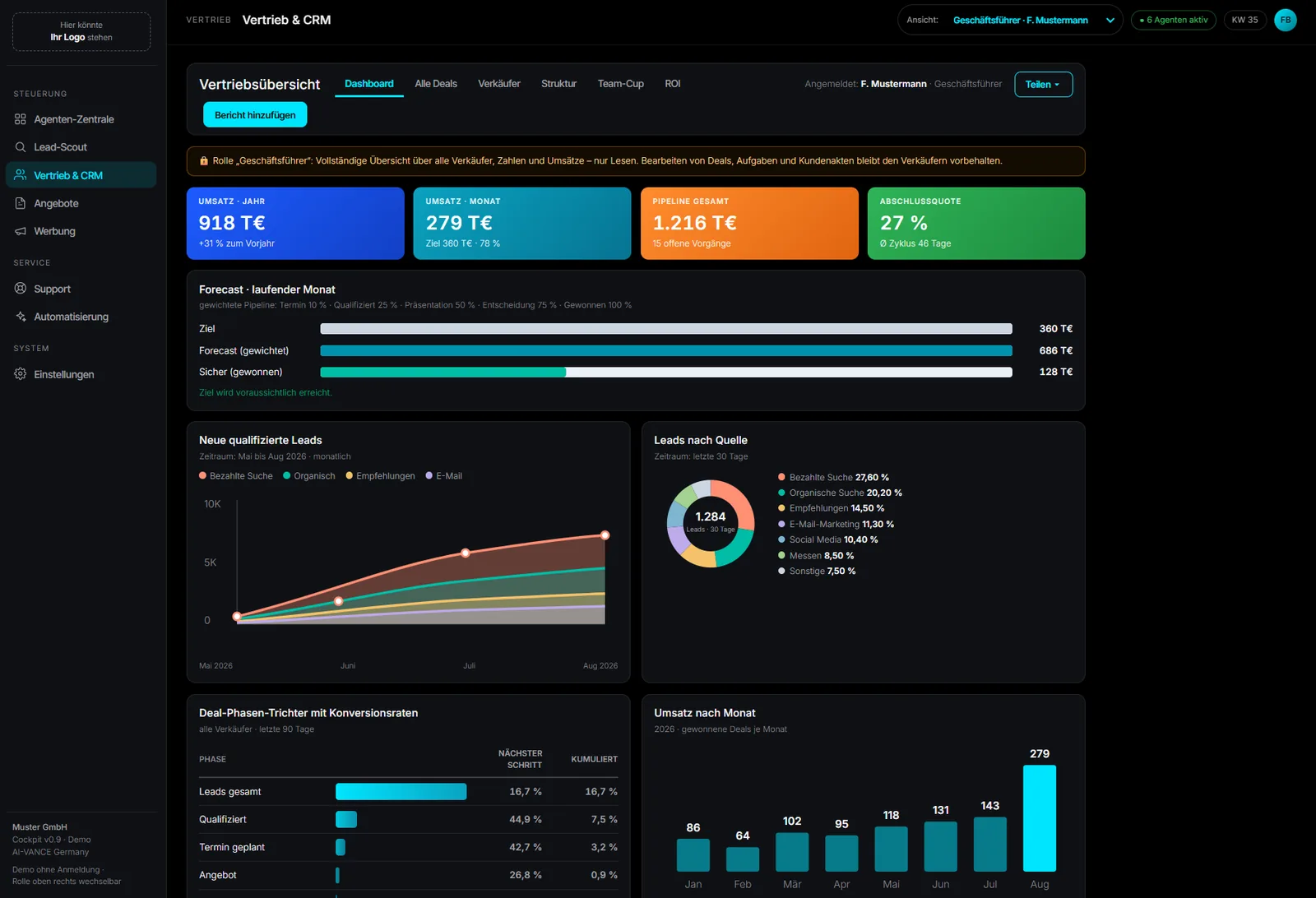Open the FB user avatar

(x=1286, y=20)
